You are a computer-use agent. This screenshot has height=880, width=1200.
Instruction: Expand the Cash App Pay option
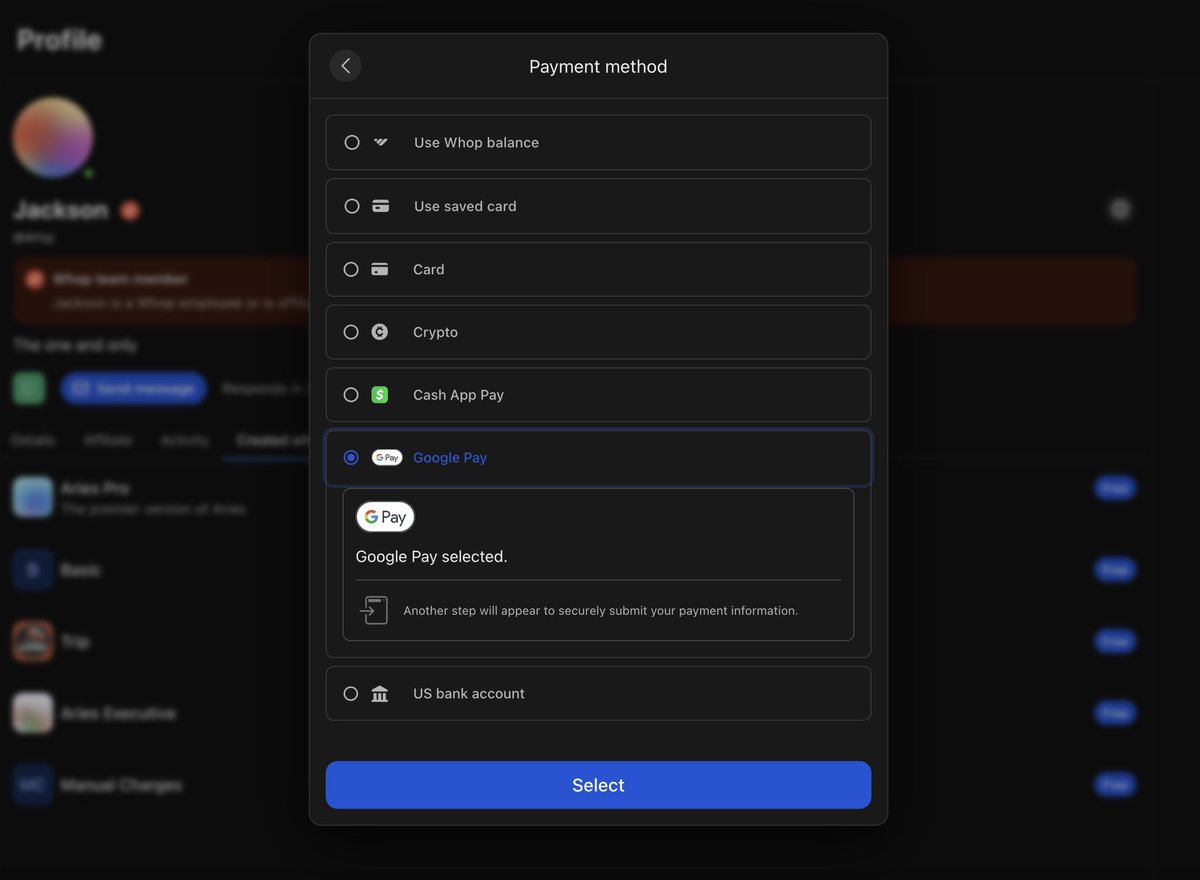click(x=598, y=394)
